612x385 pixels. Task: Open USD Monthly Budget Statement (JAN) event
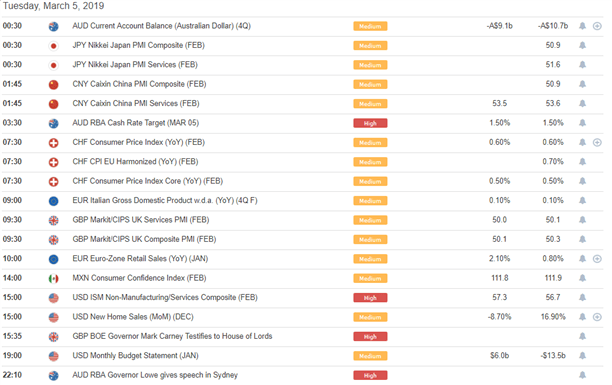pos(135,356)
